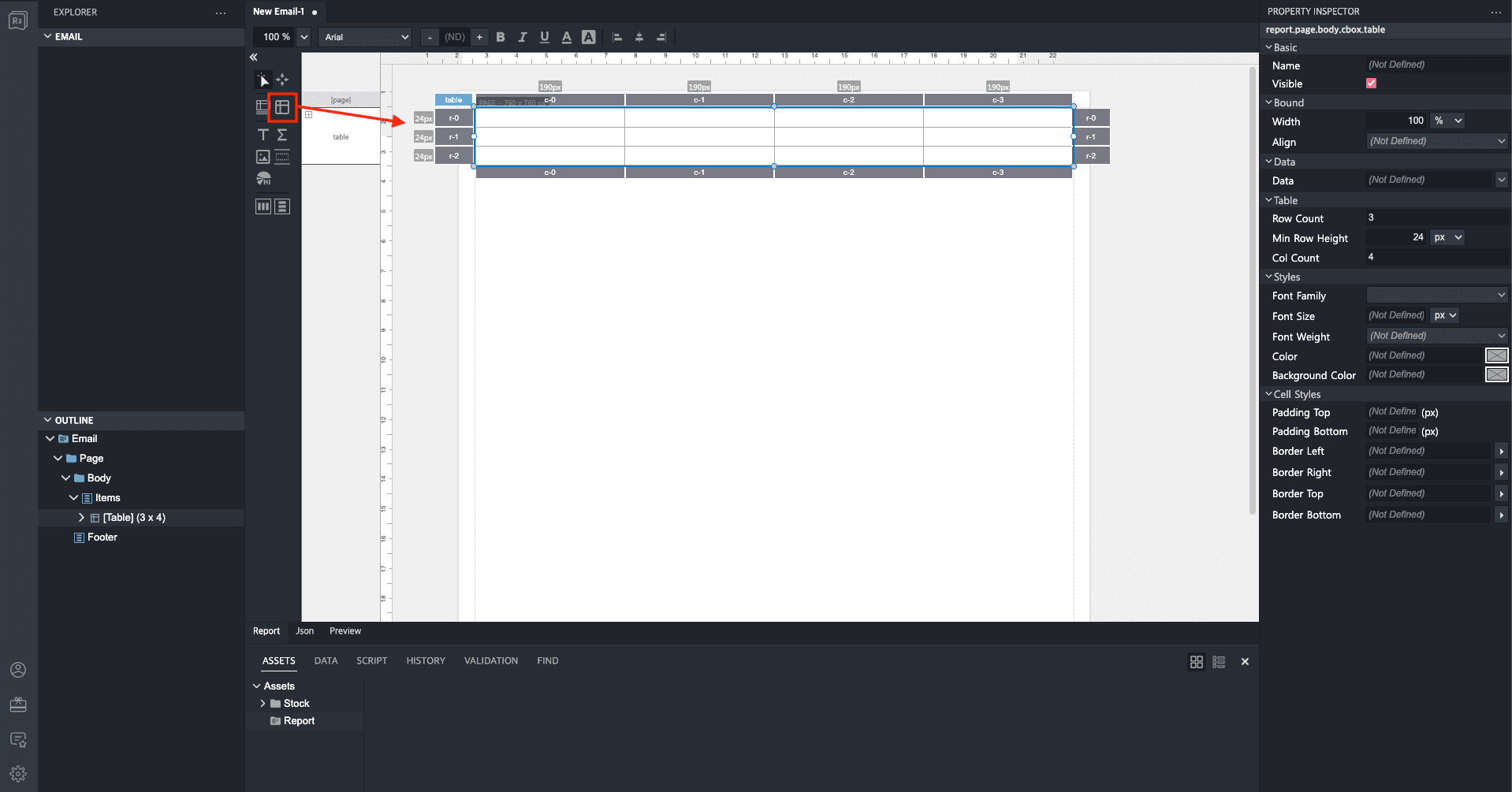Pick the table band tool icon
The image size is (1512, 792).
click(x=263, y=106)
